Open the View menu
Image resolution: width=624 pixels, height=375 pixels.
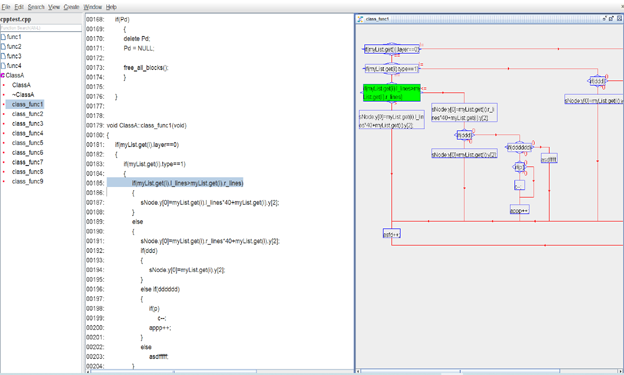point(54,7)
